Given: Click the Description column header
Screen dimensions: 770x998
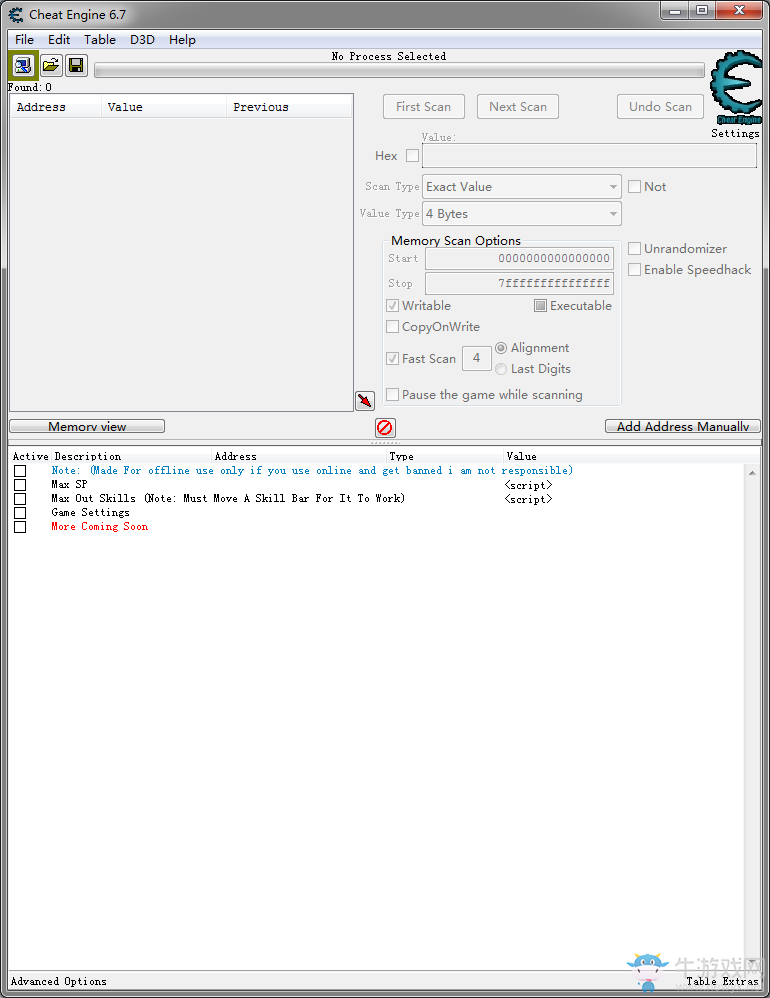Looking at the screenshot, I should click(x=132, y=456).
